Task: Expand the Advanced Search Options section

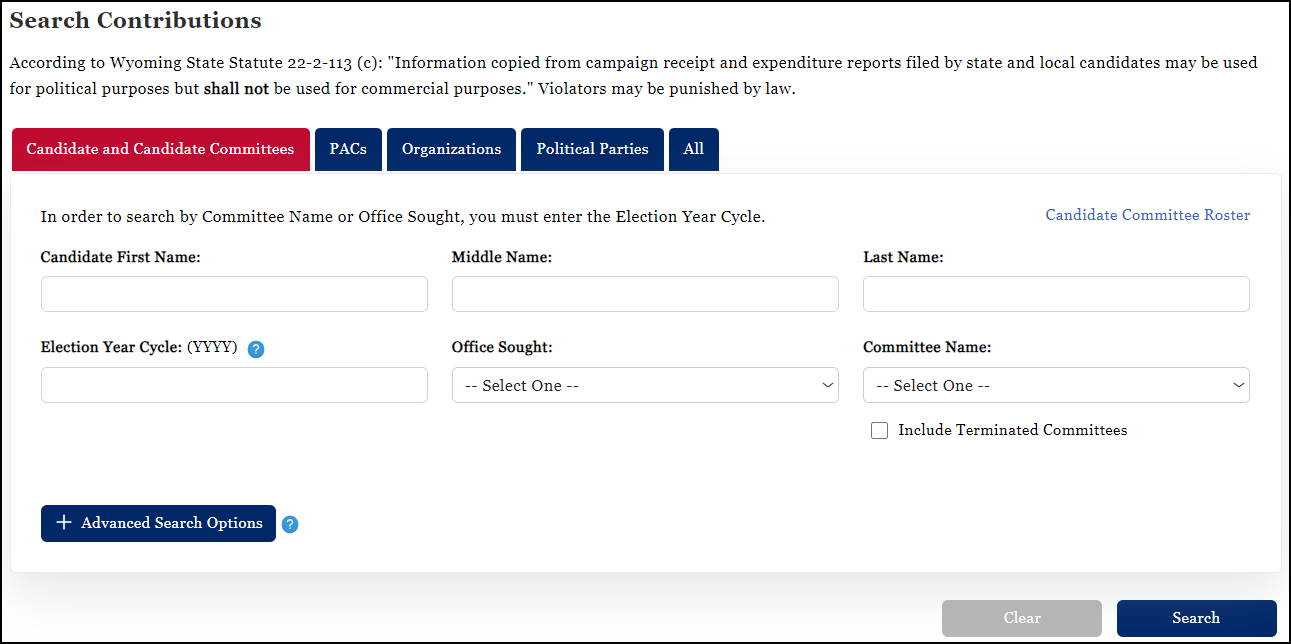Action: pos(158,523)
